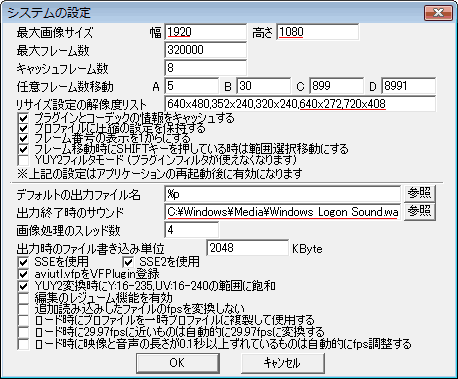Click the キャンセル button
This screenshot has height=379, width=458.
283,363
